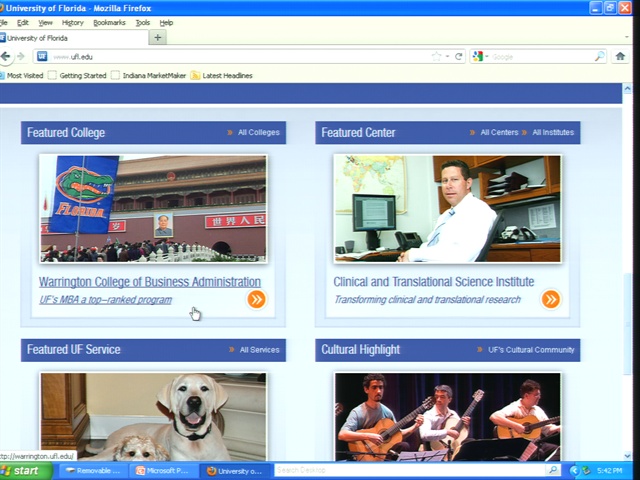This screenshot has height=480, width=640.
Task: Expand hidden tray icons arrow
Action: click(574, 471)
